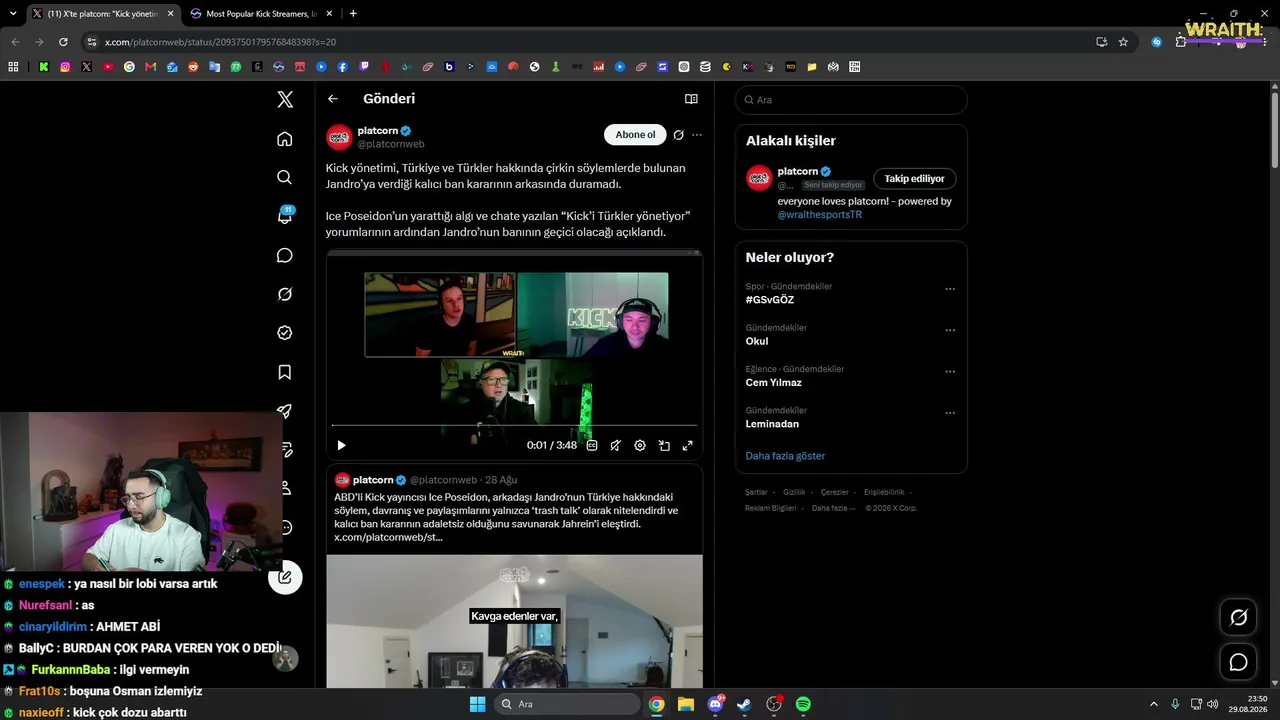
Task: Seek on the video progress bar
Action: click(514, 426)
